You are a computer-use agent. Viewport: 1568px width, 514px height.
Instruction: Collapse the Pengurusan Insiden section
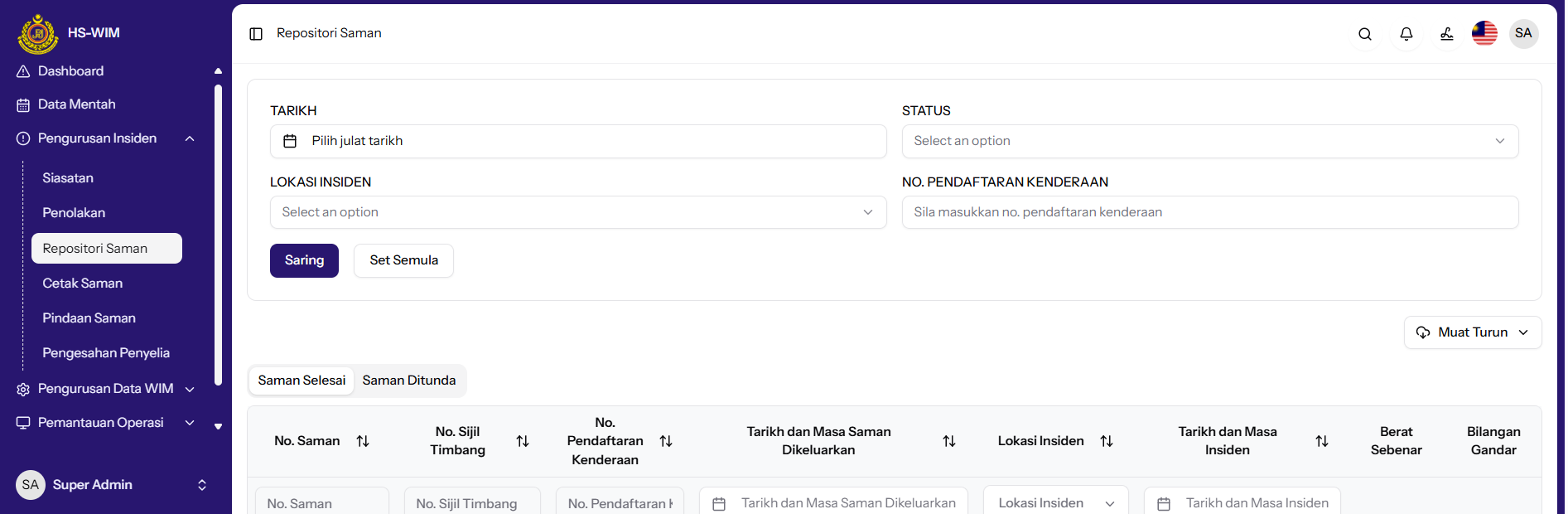click(x=190, y=138)
